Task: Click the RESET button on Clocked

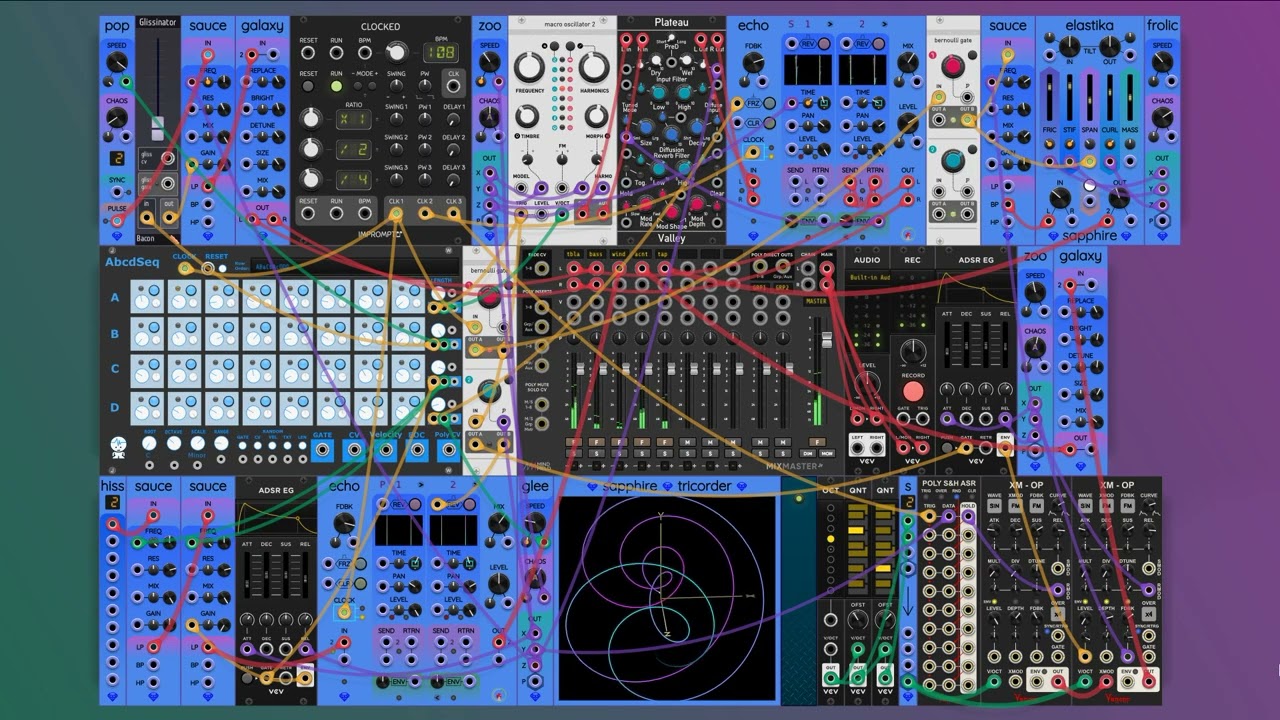Action: [309, 87]
